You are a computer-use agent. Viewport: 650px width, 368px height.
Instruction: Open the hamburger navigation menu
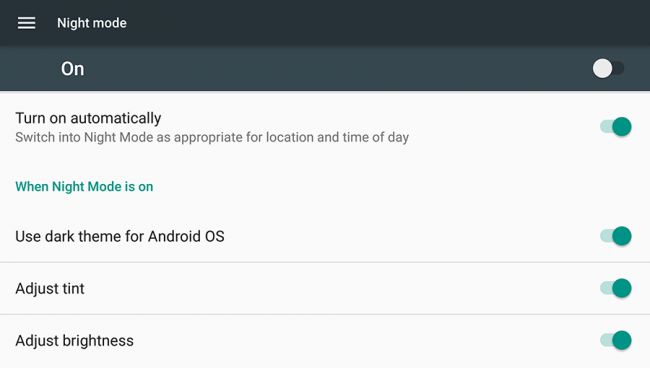pyautogui.click(x=27, y=23)
